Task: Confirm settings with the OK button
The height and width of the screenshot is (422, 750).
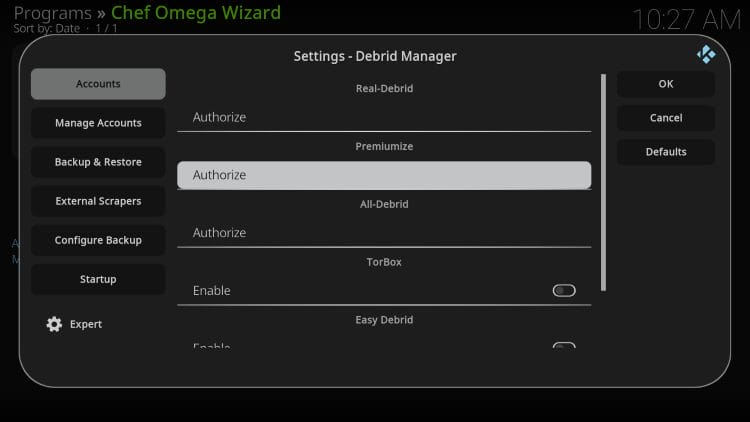Action: (666, 84)
